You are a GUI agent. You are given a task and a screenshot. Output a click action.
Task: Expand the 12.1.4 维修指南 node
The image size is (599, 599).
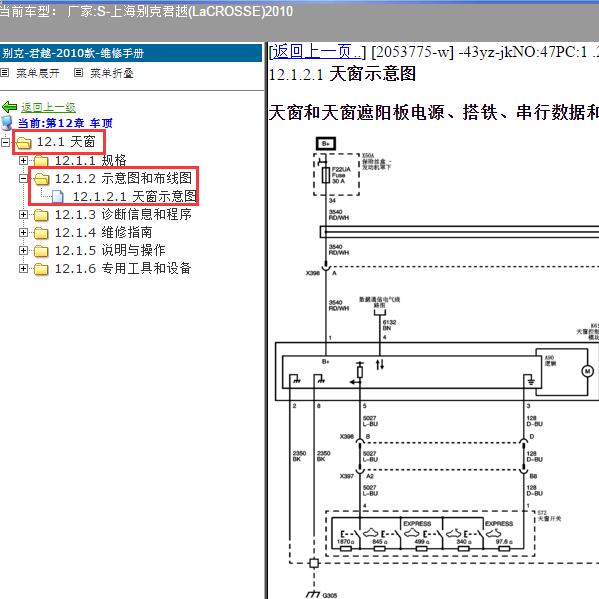(24, 233)
